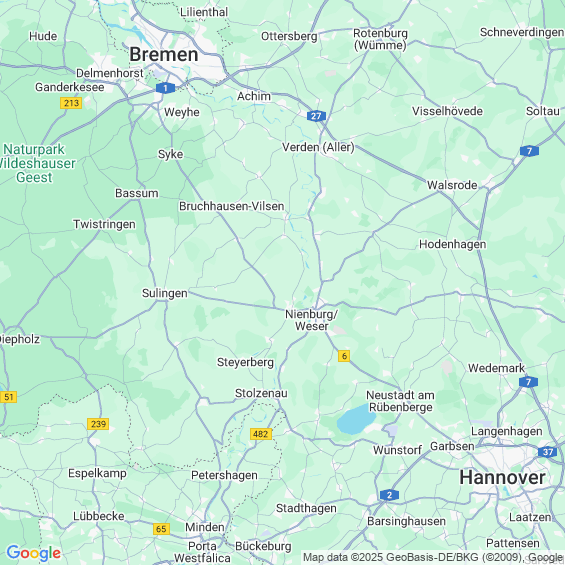Click the A7 shield near Soltau

529,151
